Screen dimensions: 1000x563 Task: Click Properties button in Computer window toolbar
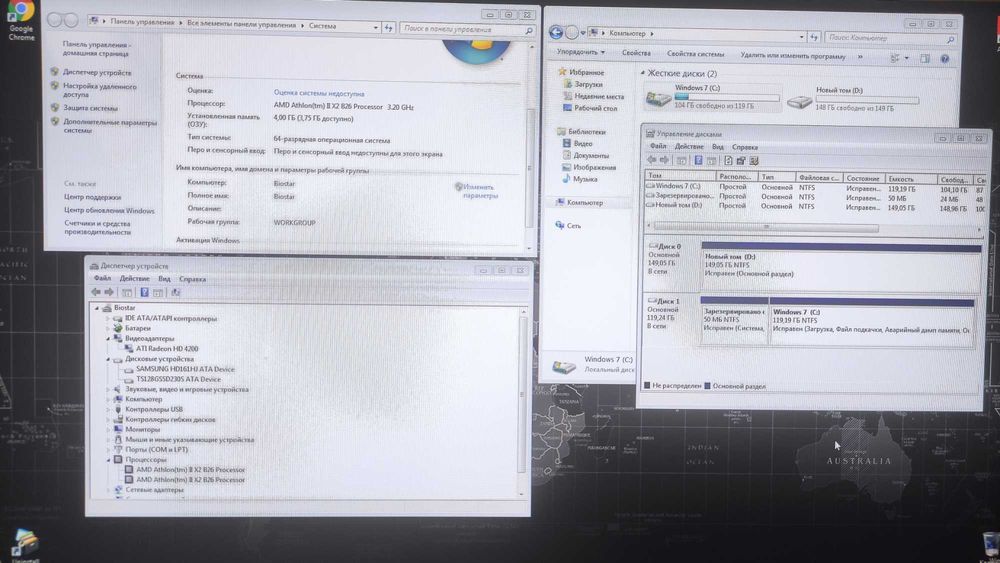coord(636,54)
